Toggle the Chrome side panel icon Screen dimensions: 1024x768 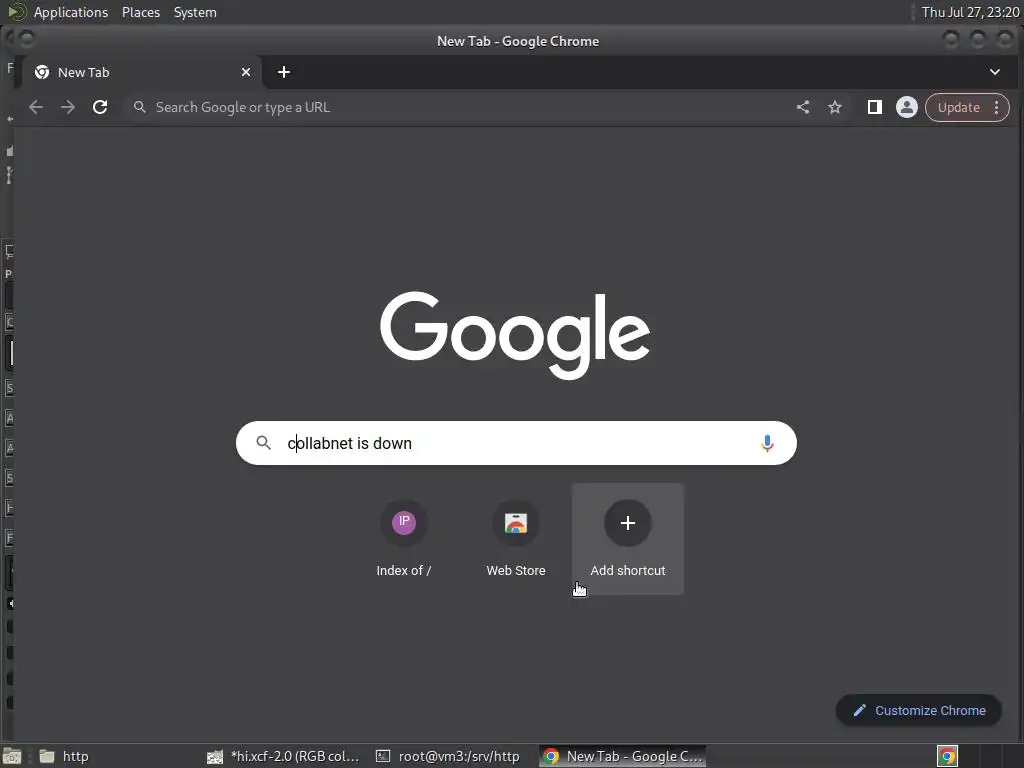point(874,107)
